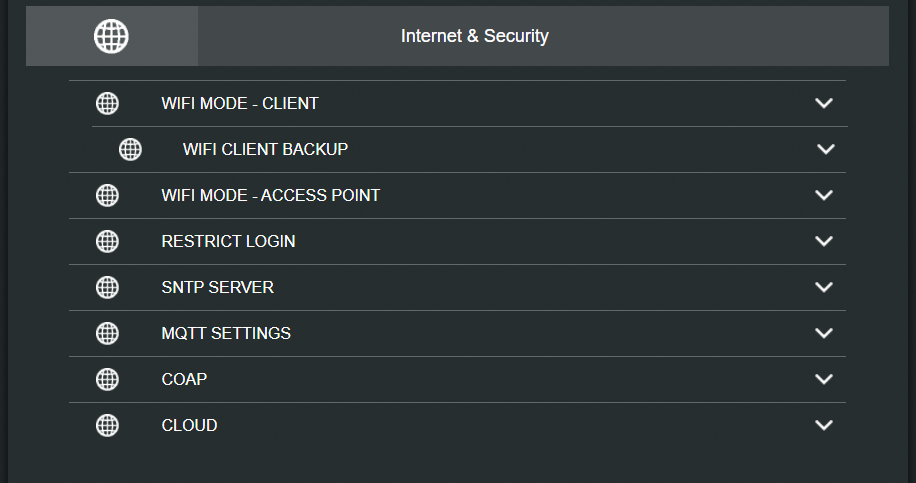Click globe icon next to CLOUD
The width and height of the screenshot is (916, 483).
107,425
